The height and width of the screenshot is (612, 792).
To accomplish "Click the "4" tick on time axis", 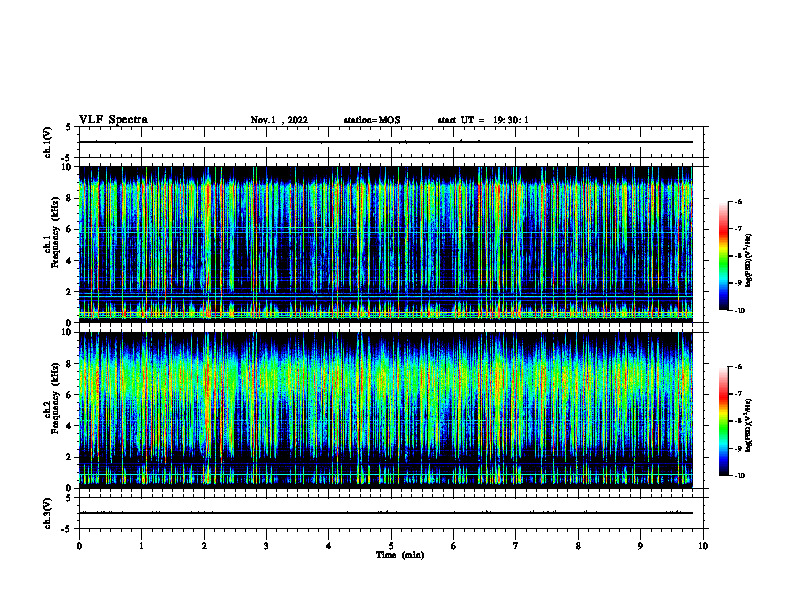I will click(329, 546).
